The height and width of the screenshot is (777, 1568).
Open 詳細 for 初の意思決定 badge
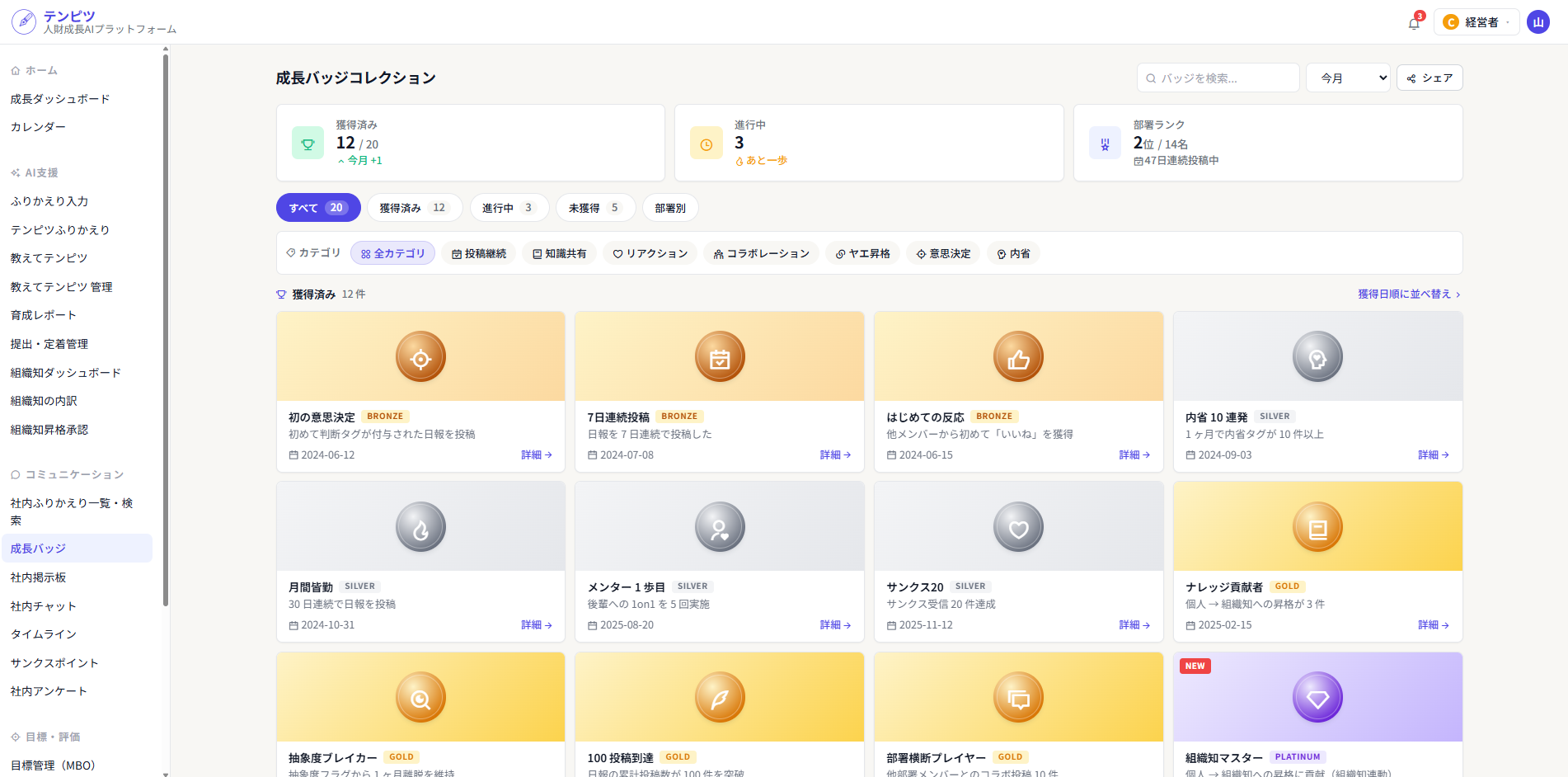537,454
